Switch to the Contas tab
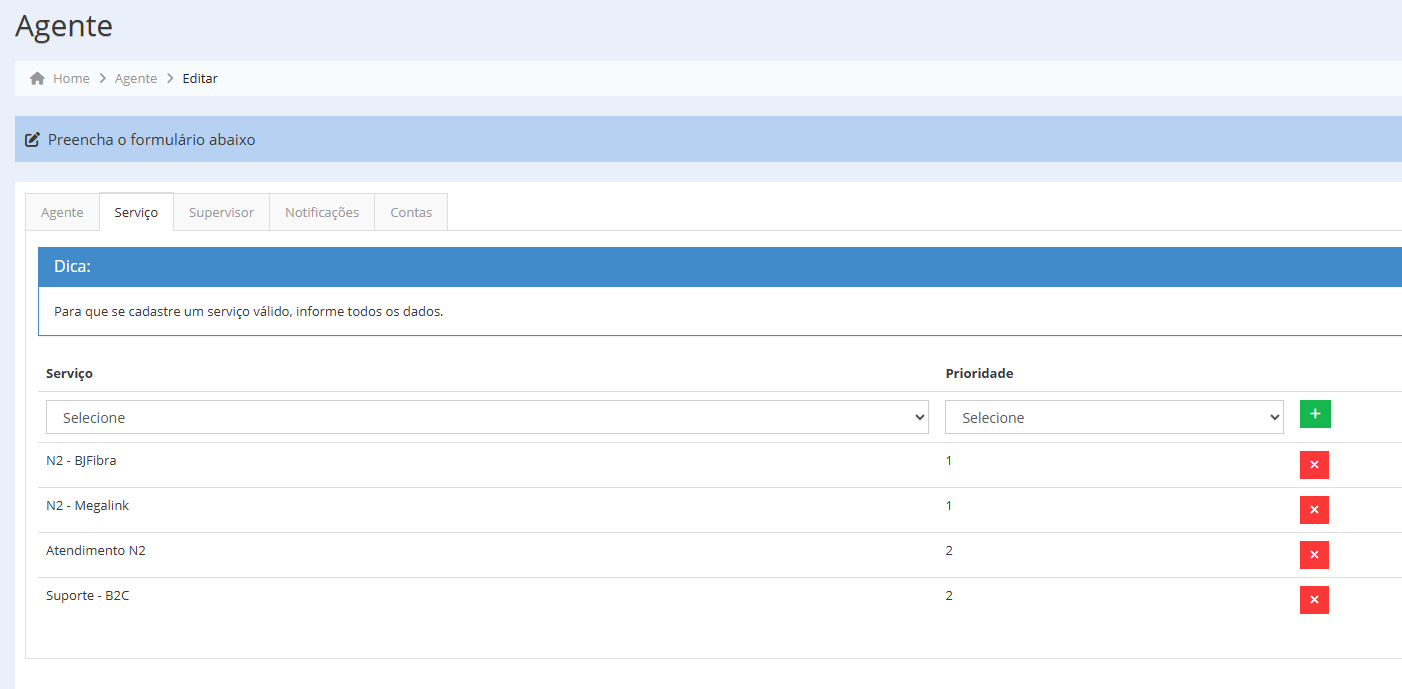 (411, 212)
